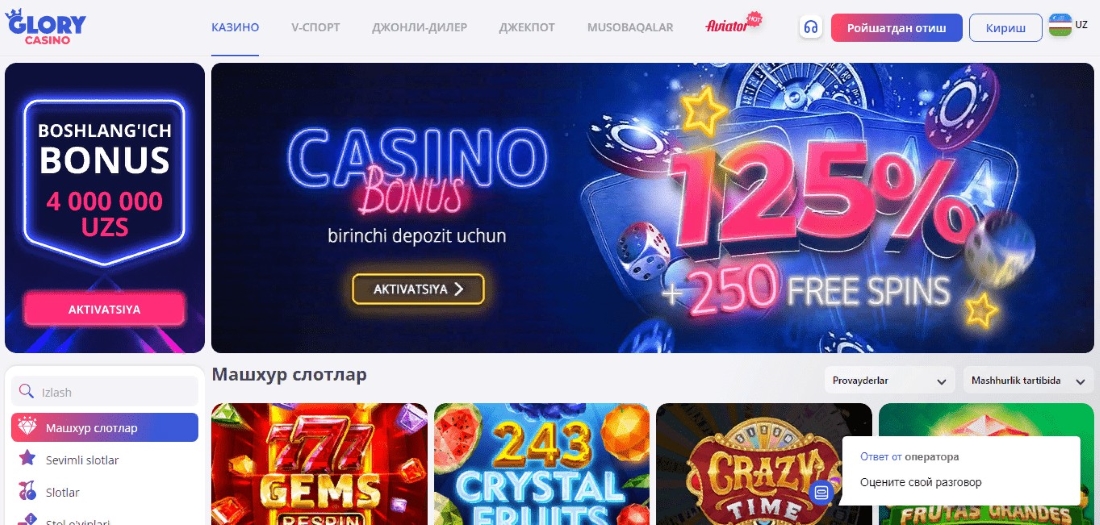
Task: Open the UZ language selector
Action: pyautogui.click(x=1081, y=25)
